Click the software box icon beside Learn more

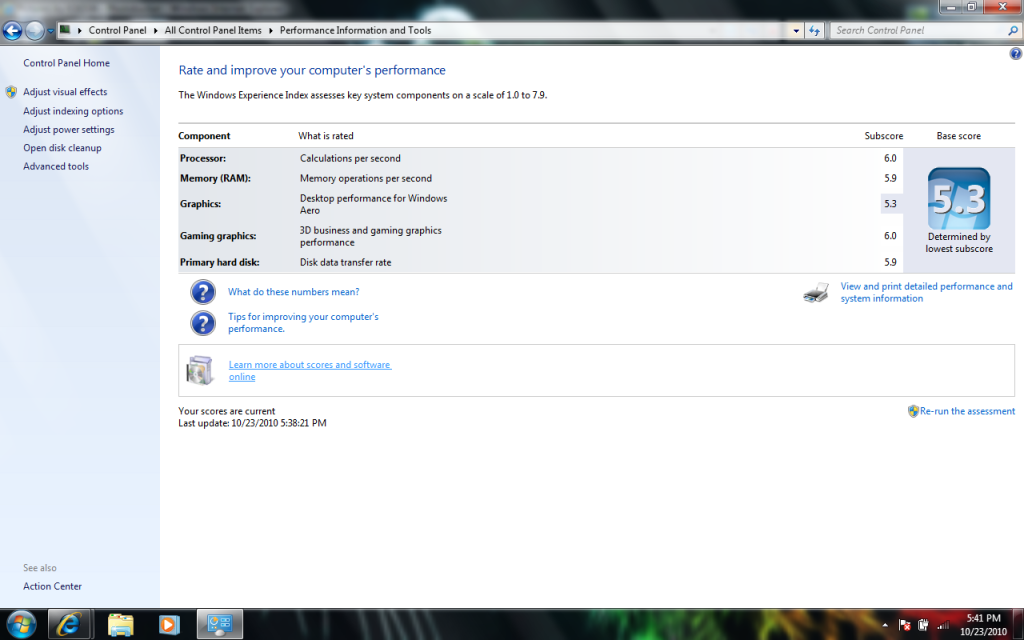pos(199,370)
